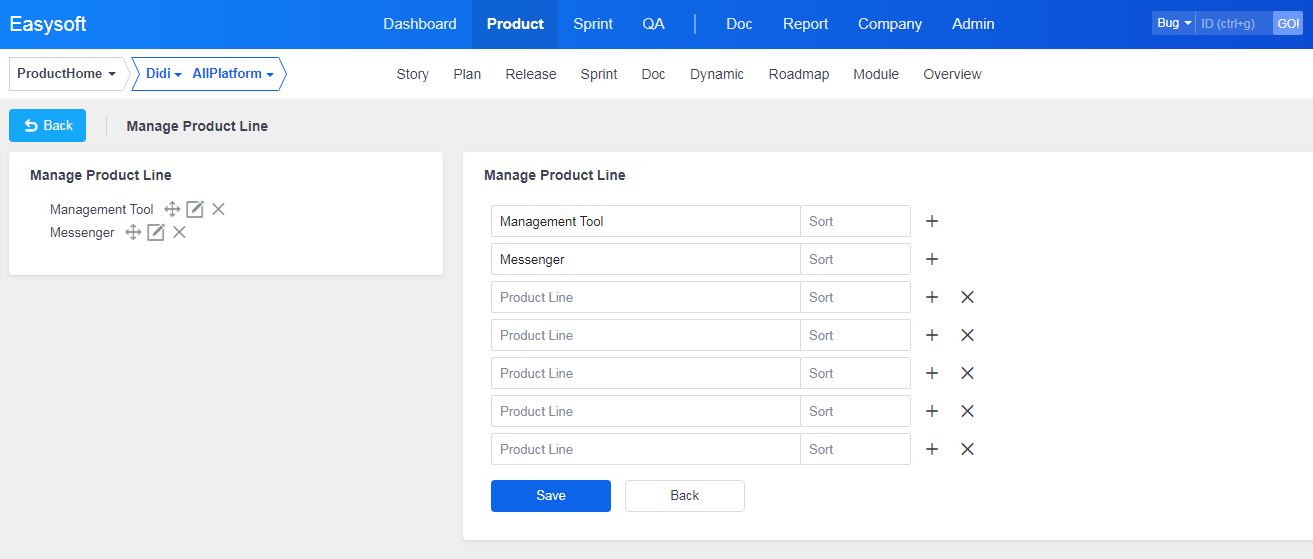Remove the third empty Product Line row
The width and height of the screenshot is (1313, 559).
[x=967, y=373]
